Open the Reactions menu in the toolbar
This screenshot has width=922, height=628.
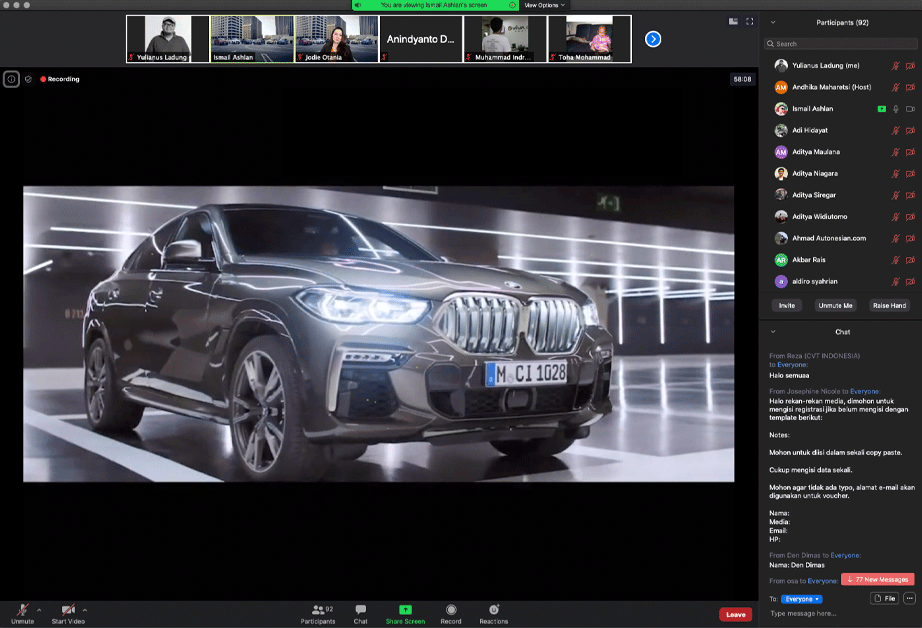(493, 611)
